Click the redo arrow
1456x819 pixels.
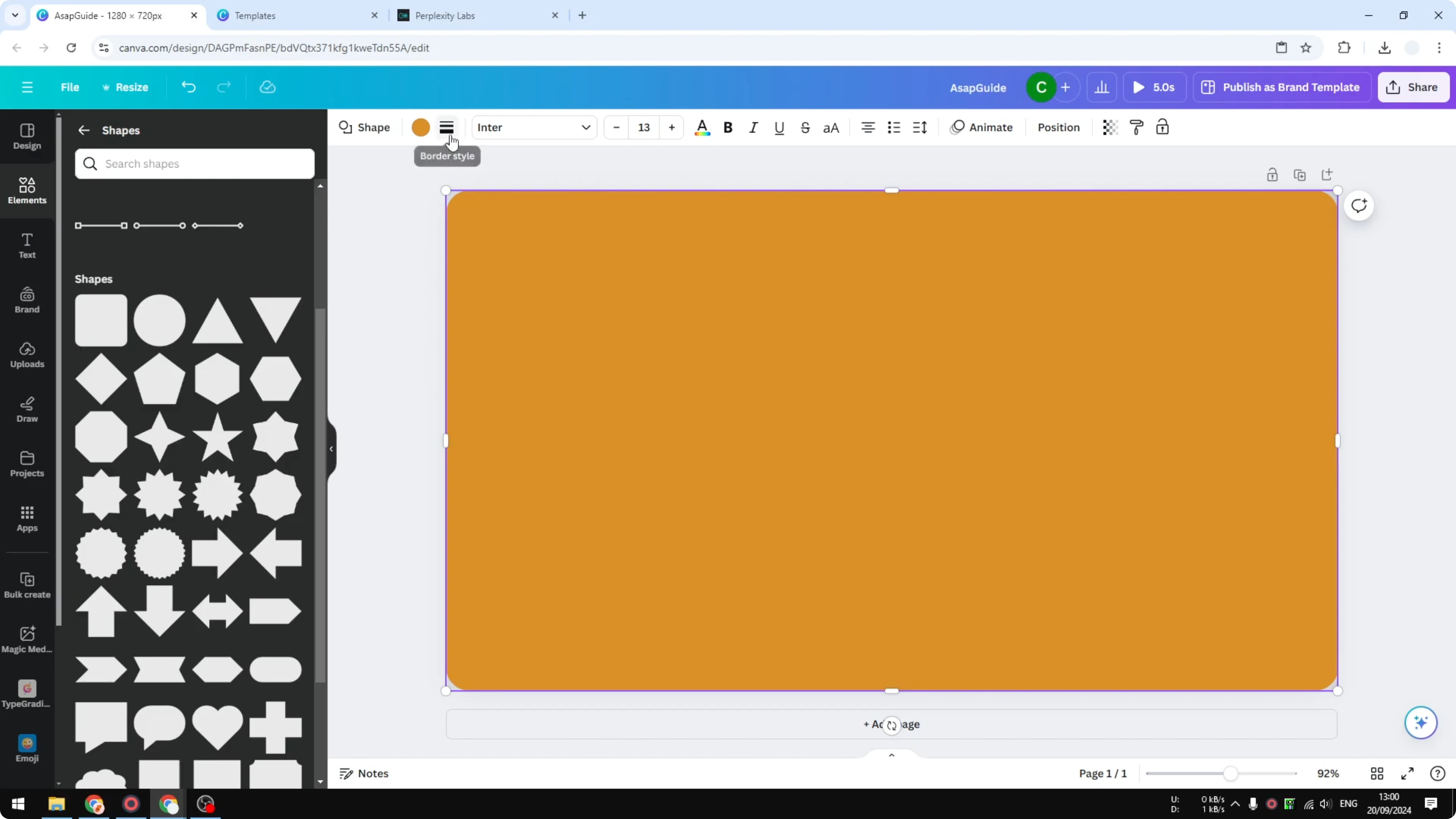click(x=224, y=87)
